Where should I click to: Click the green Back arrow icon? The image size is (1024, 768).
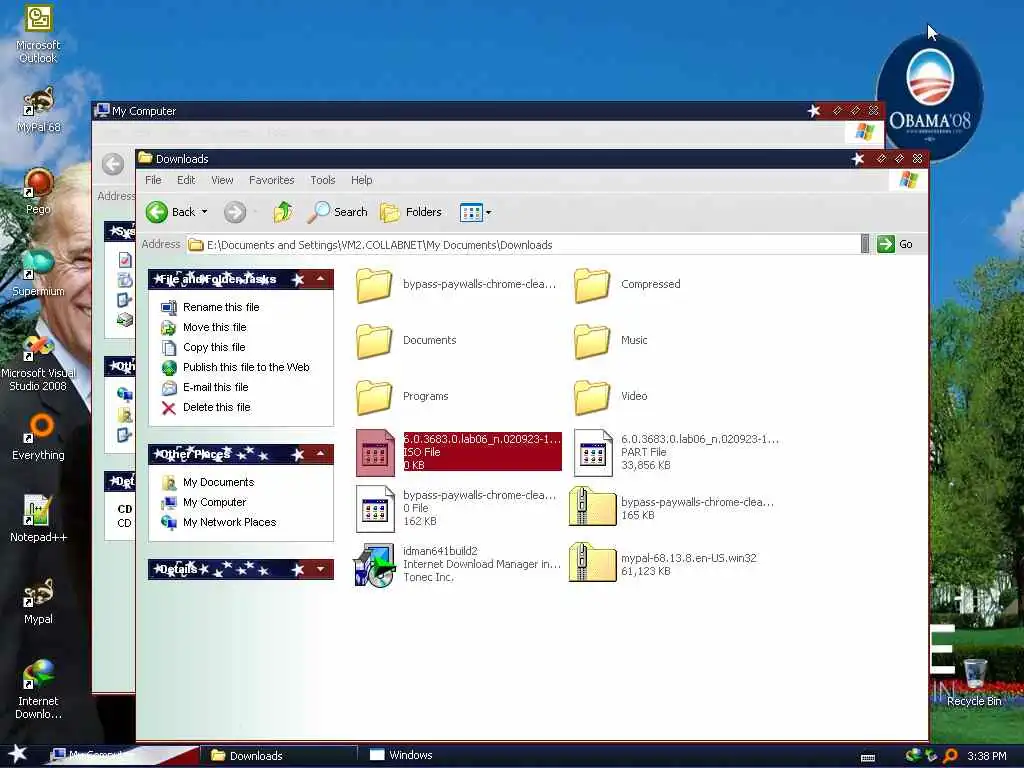pos(157,212)
